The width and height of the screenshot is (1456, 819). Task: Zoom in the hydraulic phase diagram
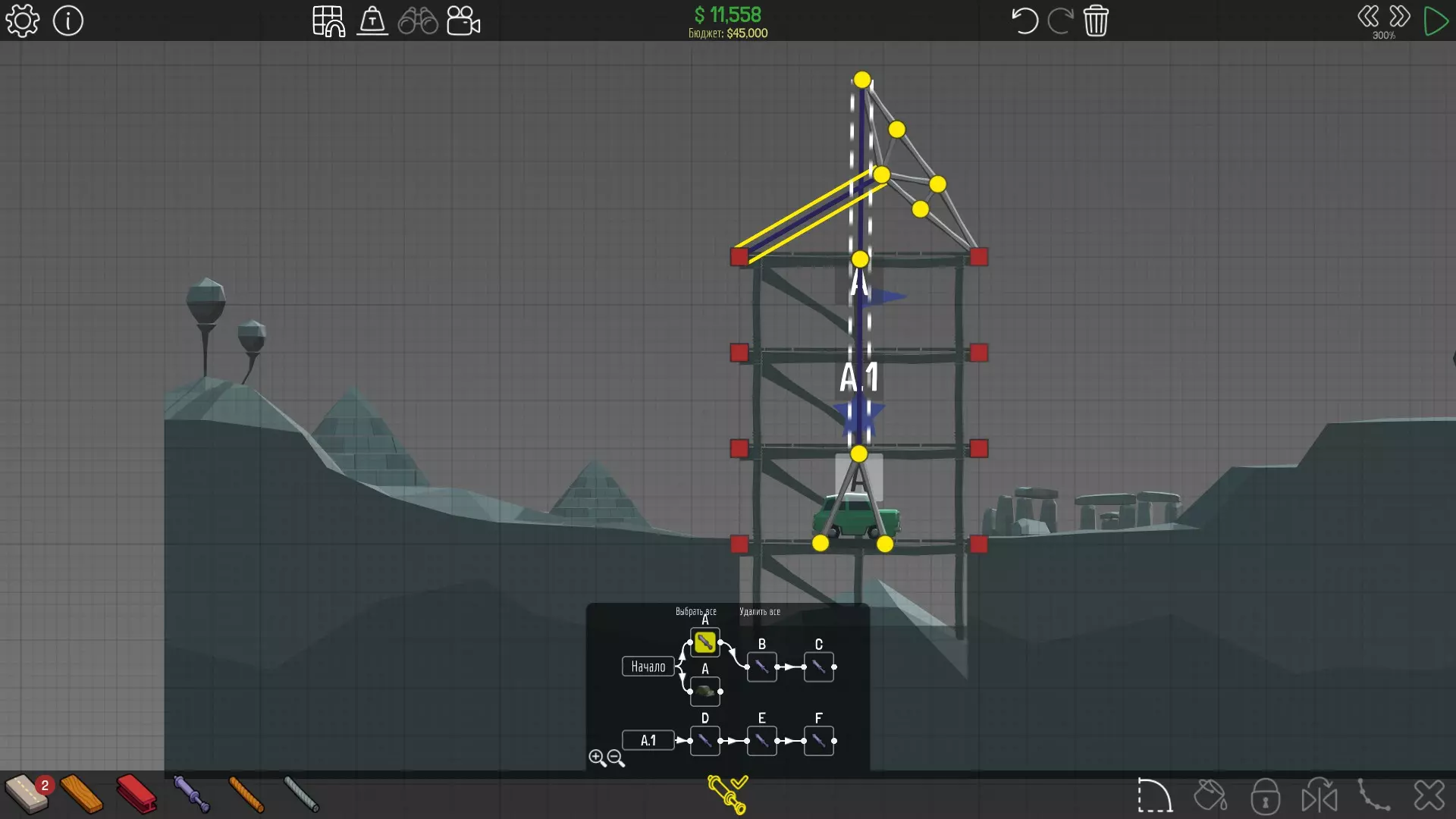click(597, 758)
